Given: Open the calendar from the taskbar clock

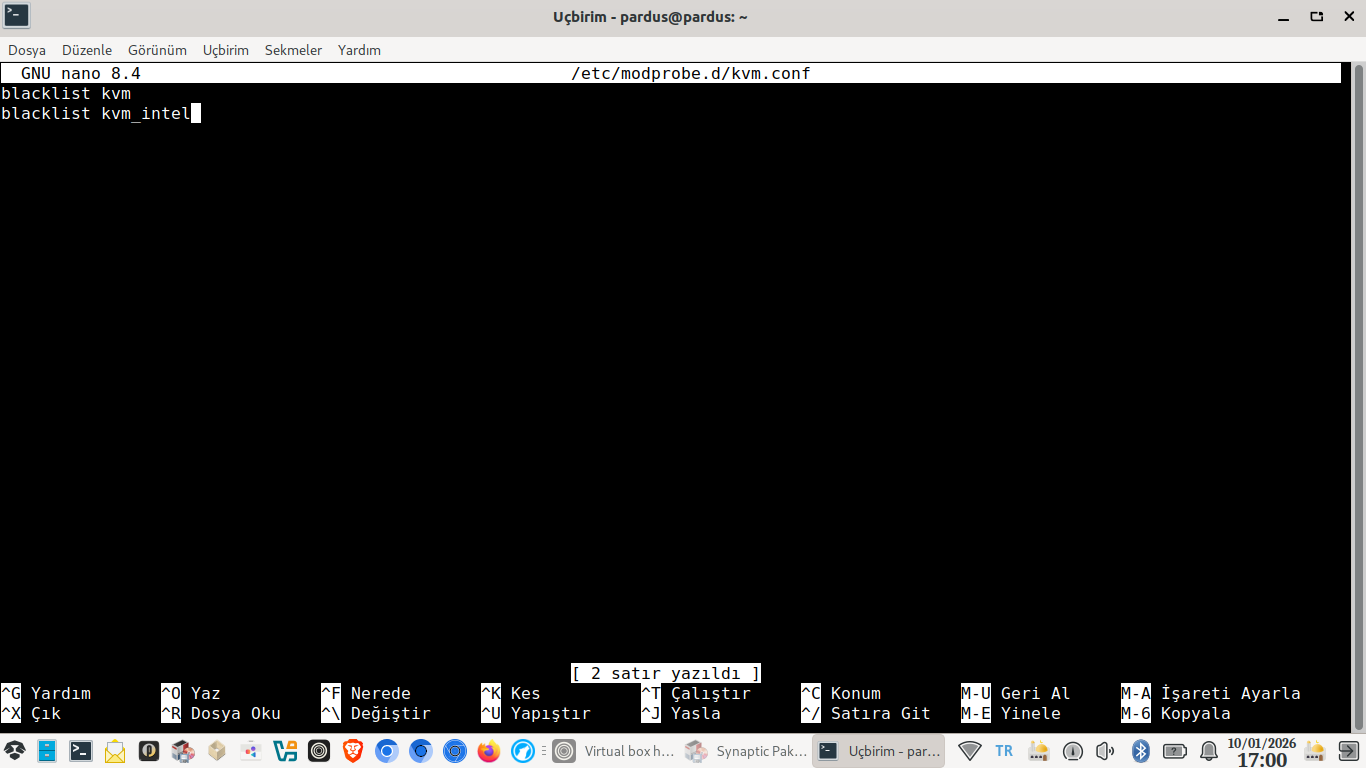Looking at the screenshot, I should [1262, 752].
